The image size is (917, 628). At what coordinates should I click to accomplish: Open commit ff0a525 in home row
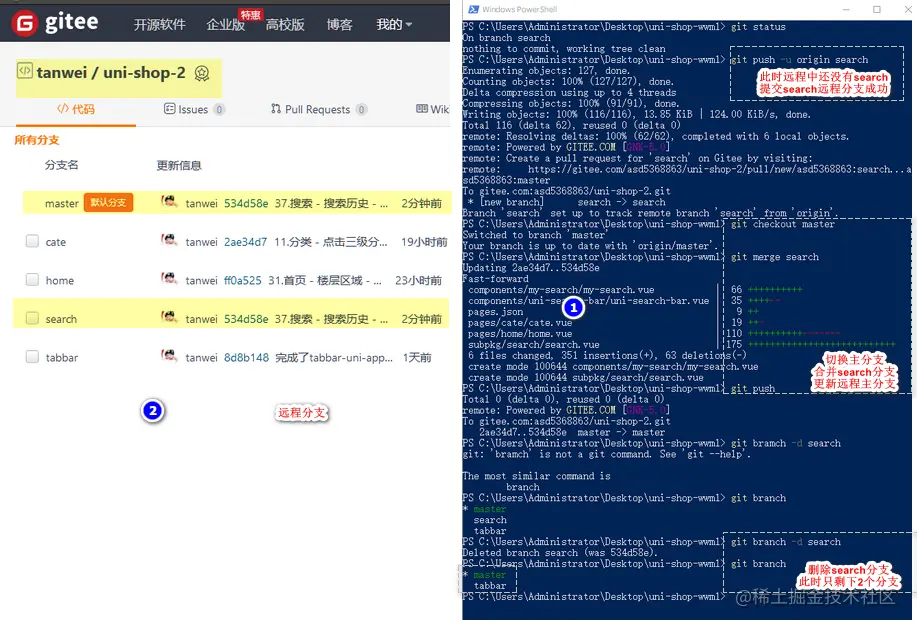pyautogui.click(x=243, y=281)
